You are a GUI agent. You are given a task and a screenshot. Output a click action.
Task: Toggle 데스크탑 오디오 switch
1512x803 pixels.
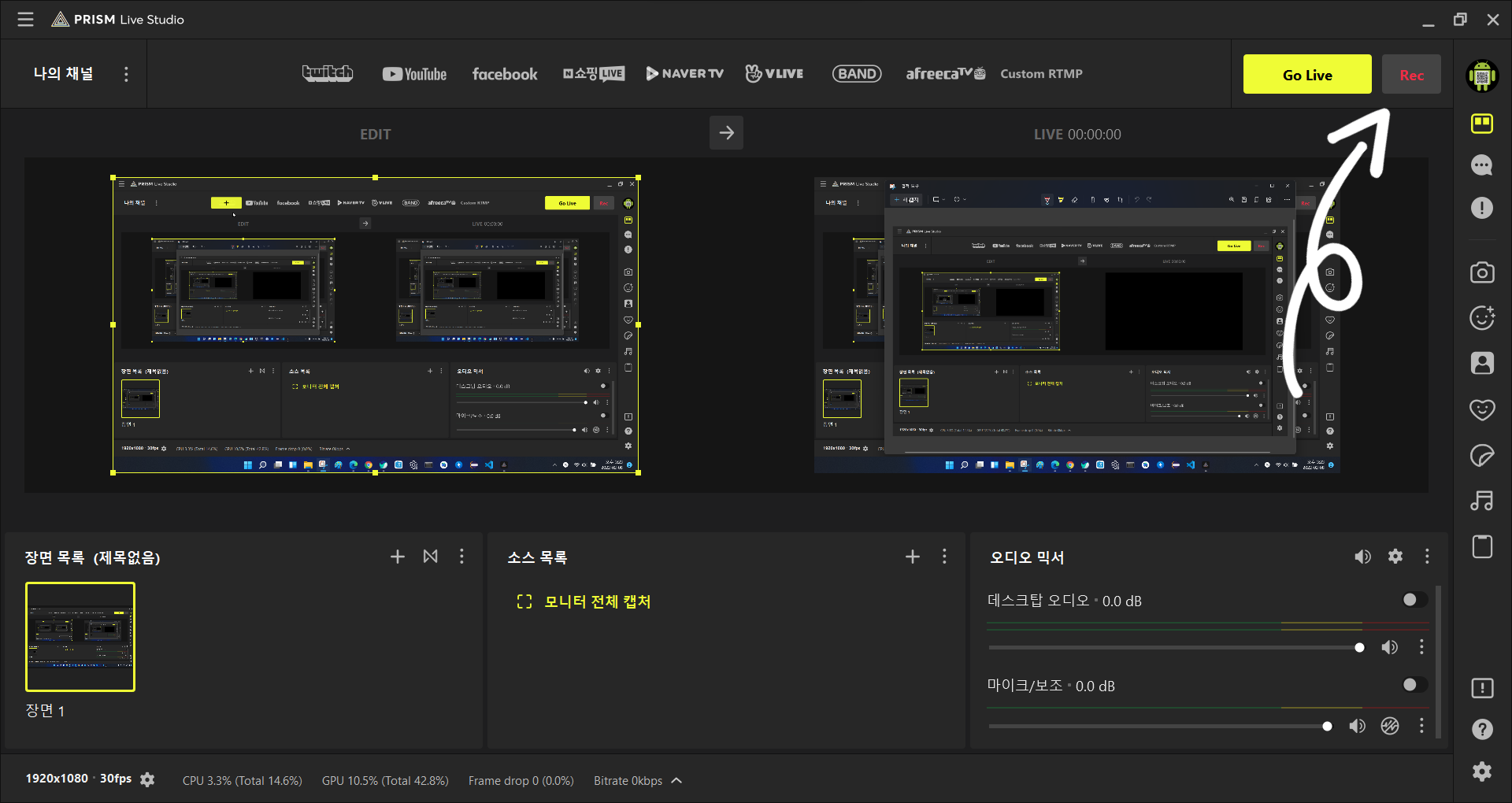click(1414, 600)
